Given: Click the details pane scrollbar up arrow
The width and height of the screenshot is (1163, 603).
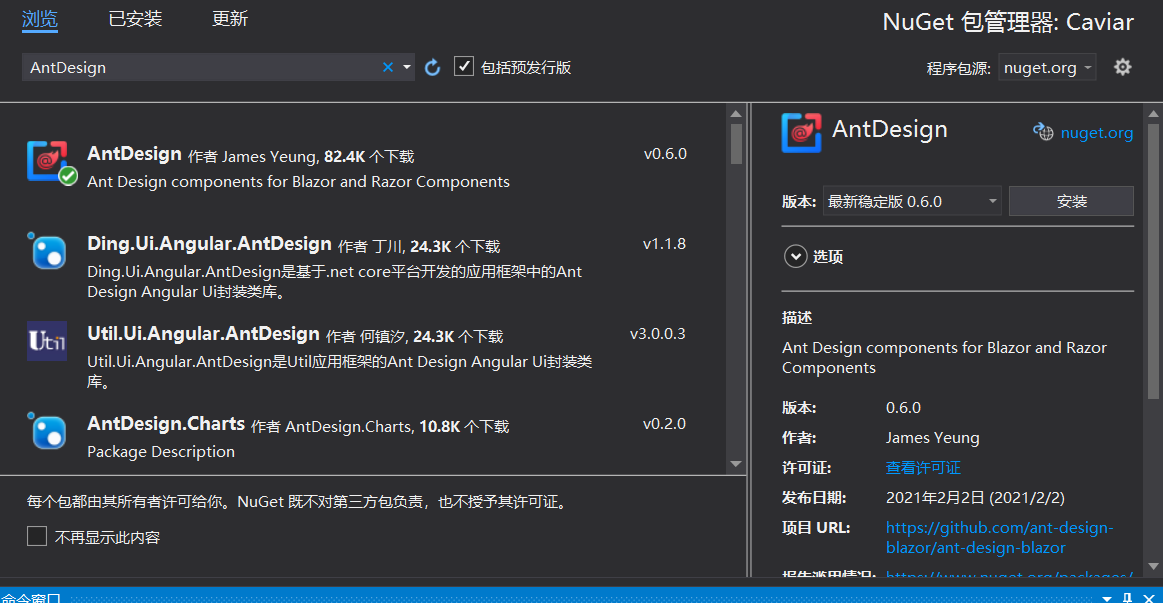Looking at the screenshot, I should (1153, 113).
